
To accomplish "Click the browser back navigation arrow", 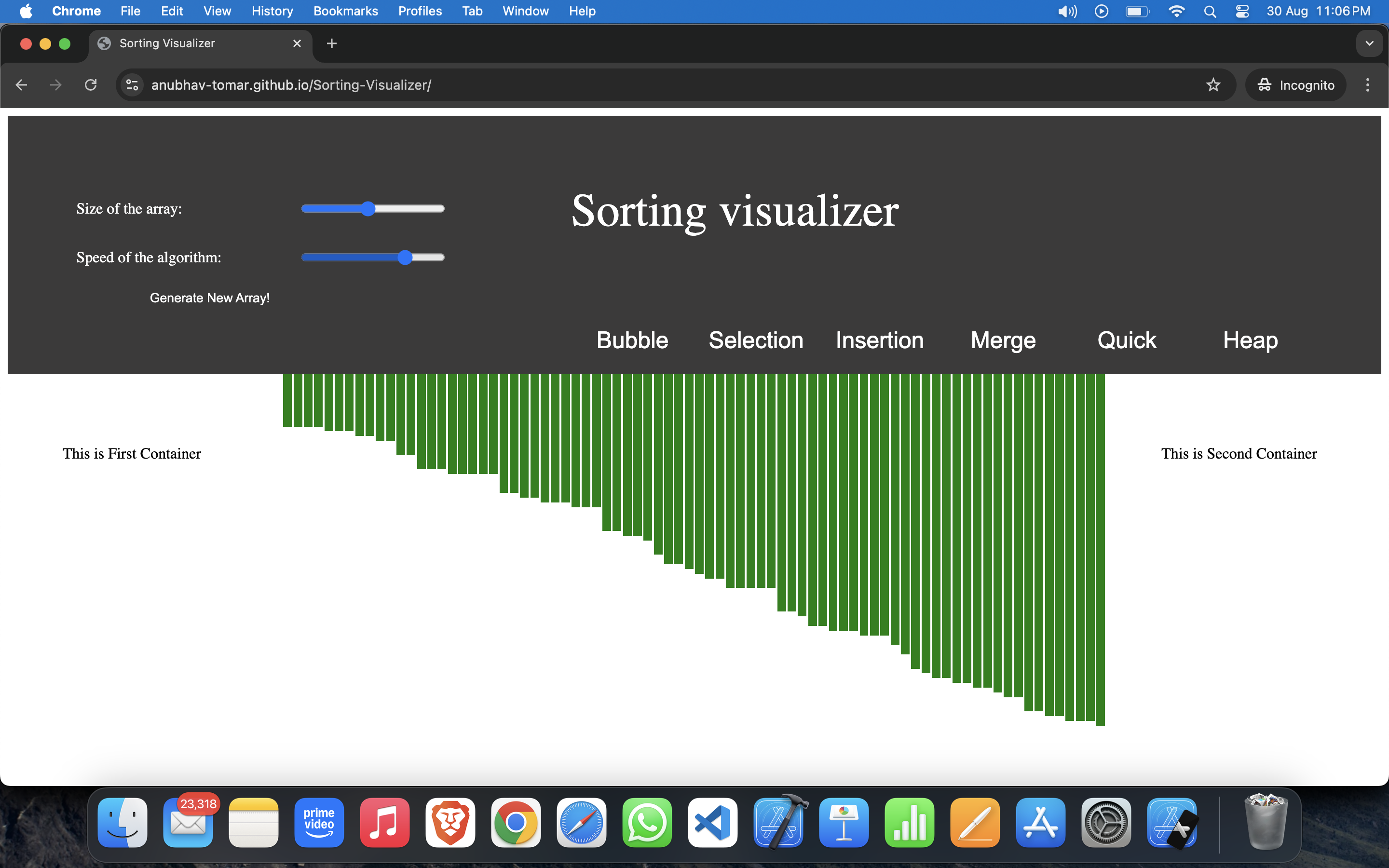I will coord(21,84).
